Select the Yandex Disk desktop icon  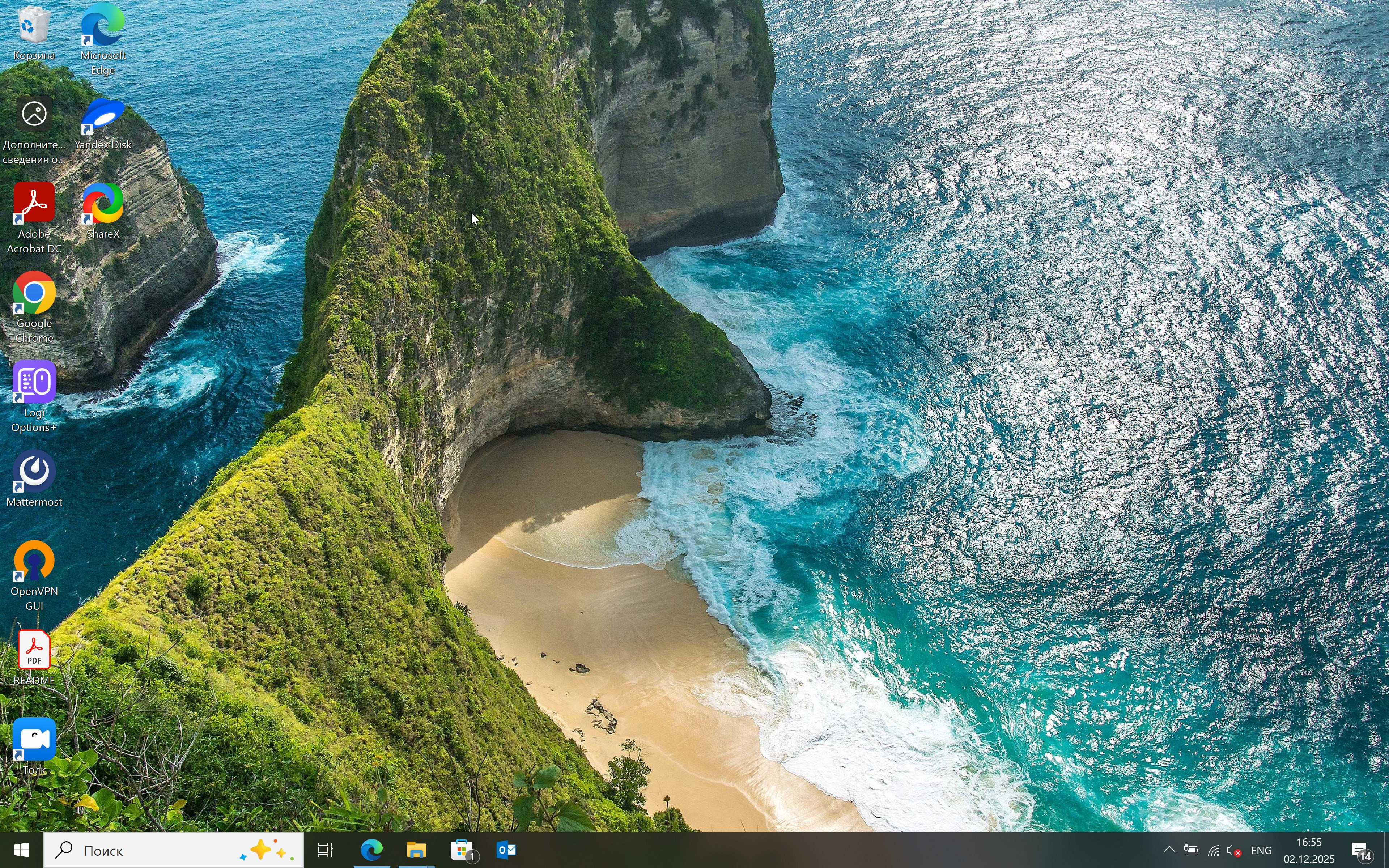(103, 117)
